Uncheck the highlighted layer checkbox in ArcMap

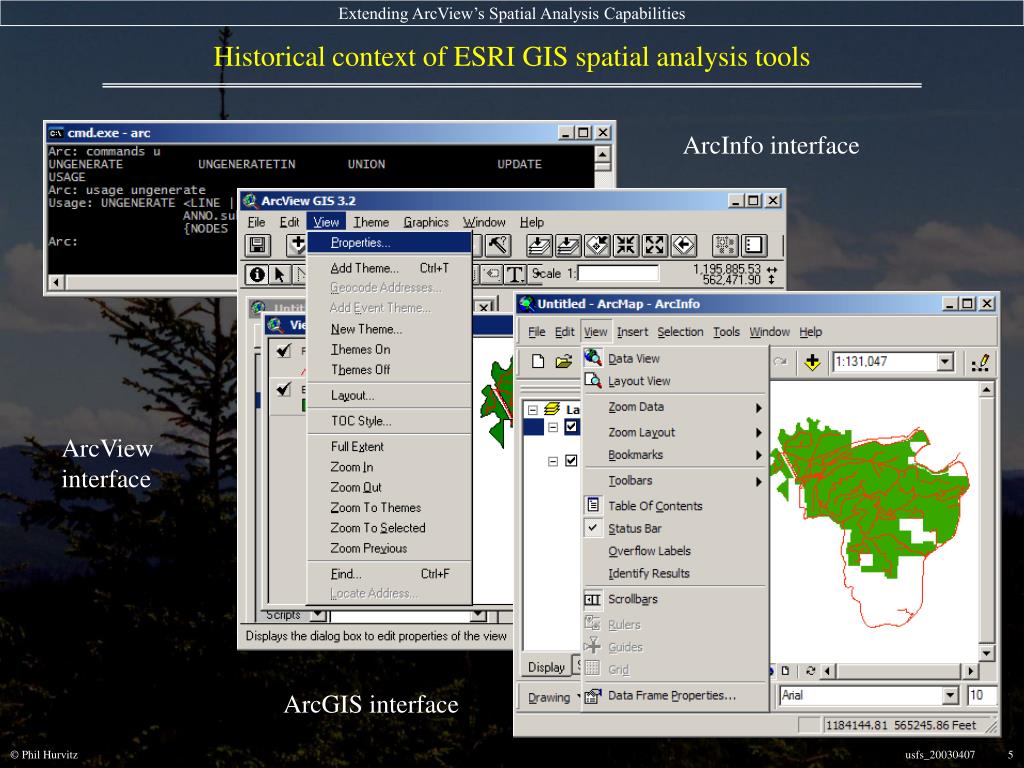[x=571, y=427]
